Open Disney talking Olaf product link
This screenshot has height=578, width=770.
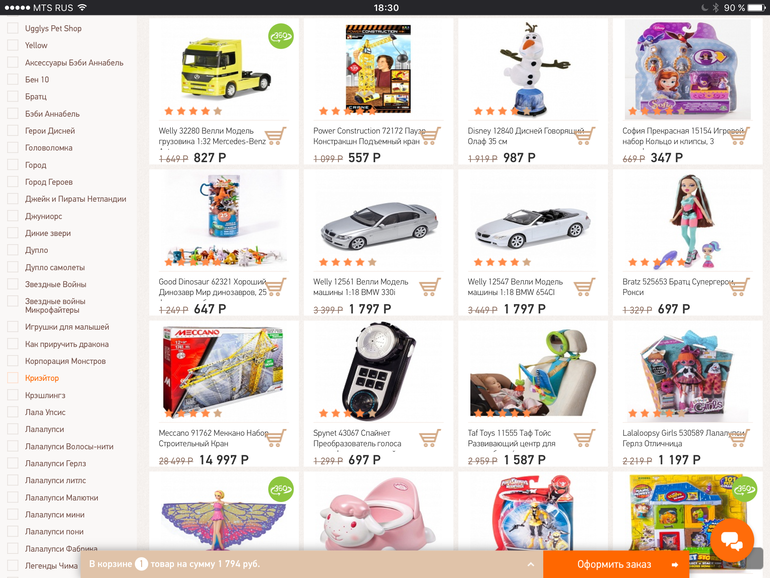point(525,136)
